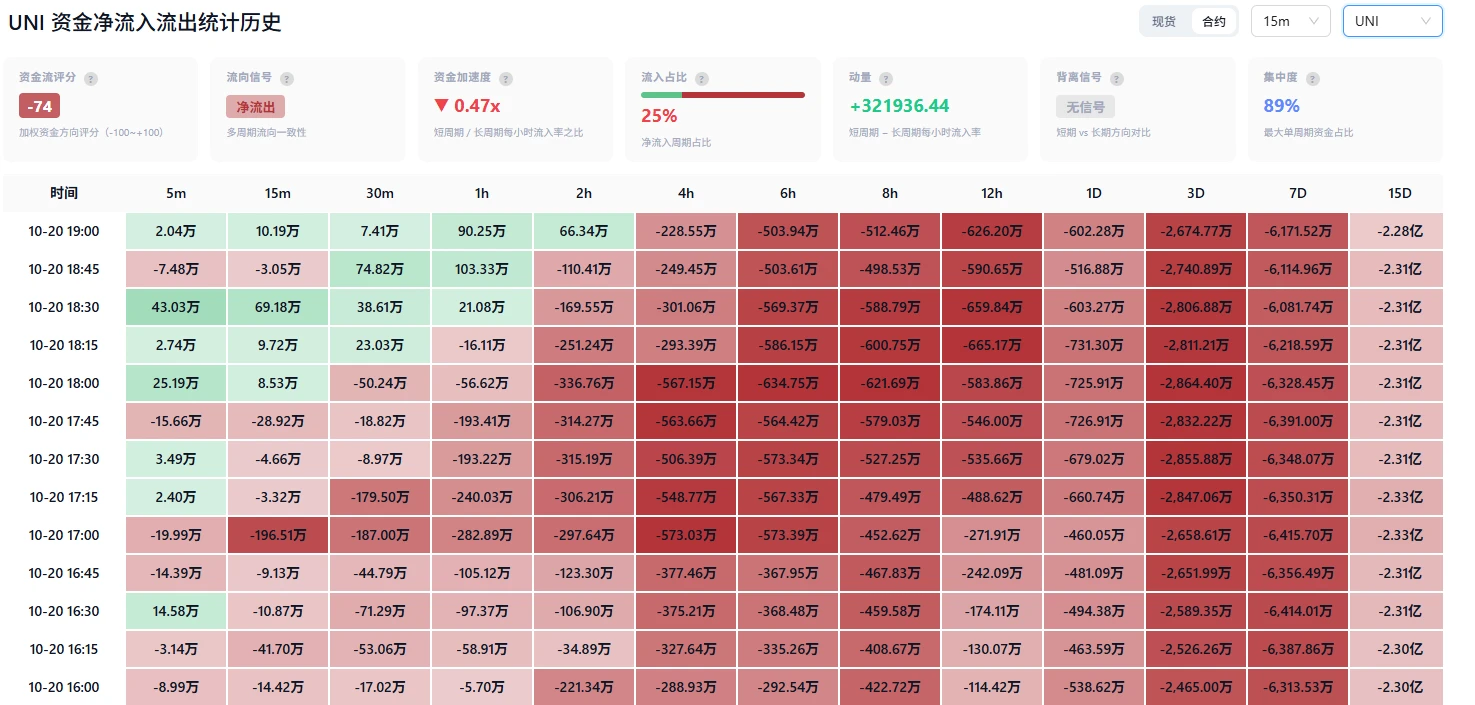Click the 25% inflow ratio value
Image resolution: width=1475 pixels, height=705 pixels.
pos(659,115)
